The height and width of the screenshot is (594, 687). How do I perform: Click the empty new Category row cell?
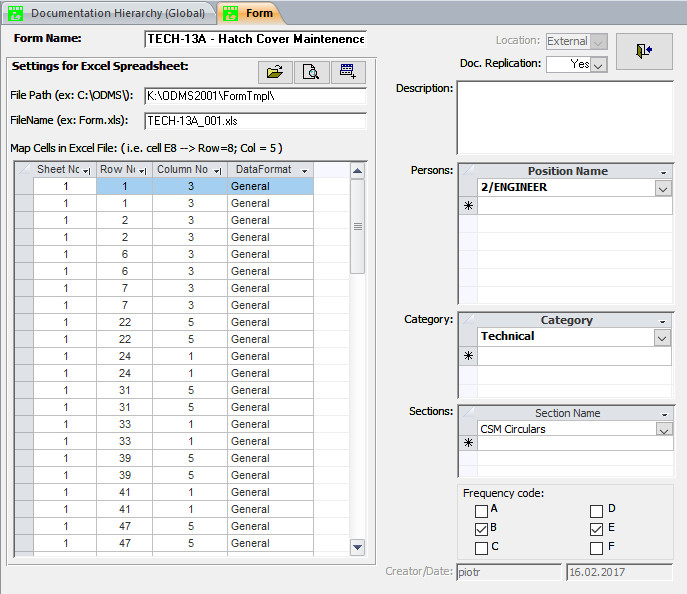[x=574, y=355]
